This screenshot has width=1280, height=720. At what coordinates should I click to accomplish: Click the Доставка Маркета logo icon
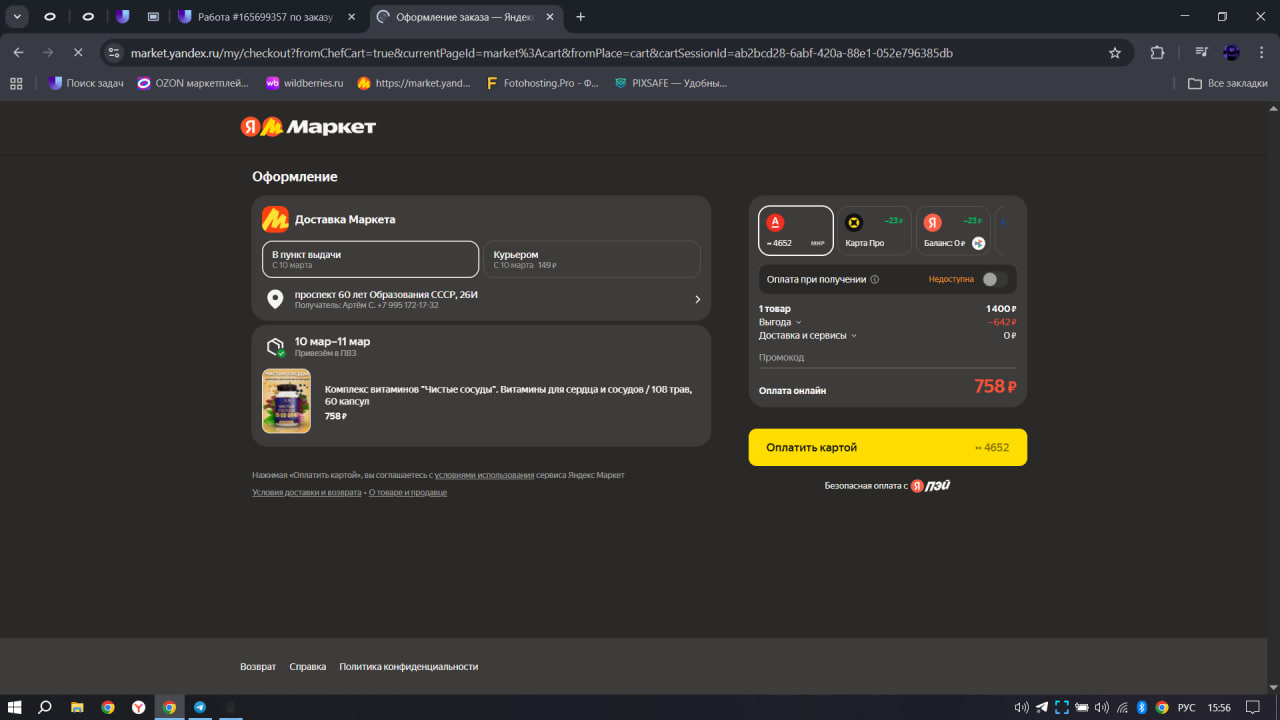pyautogui.click(x=275, y=219)
